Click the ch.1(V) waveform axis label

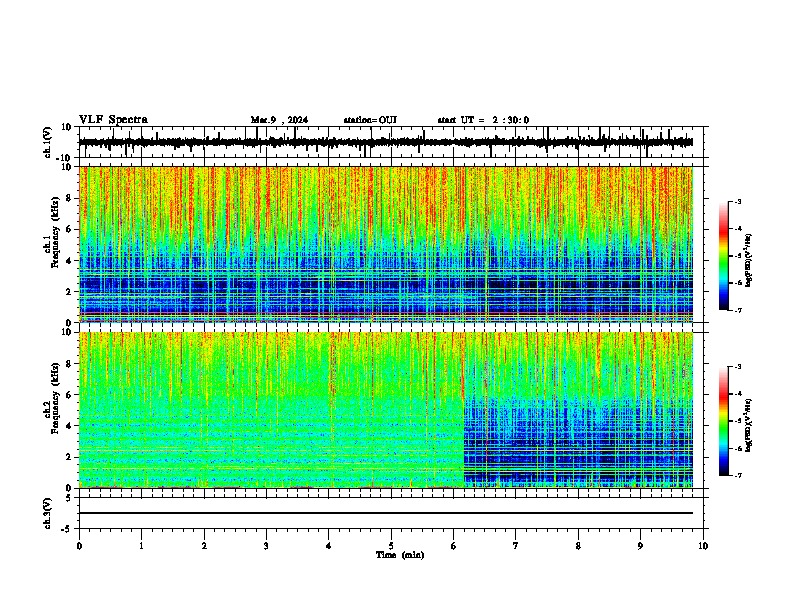point(48,142)
